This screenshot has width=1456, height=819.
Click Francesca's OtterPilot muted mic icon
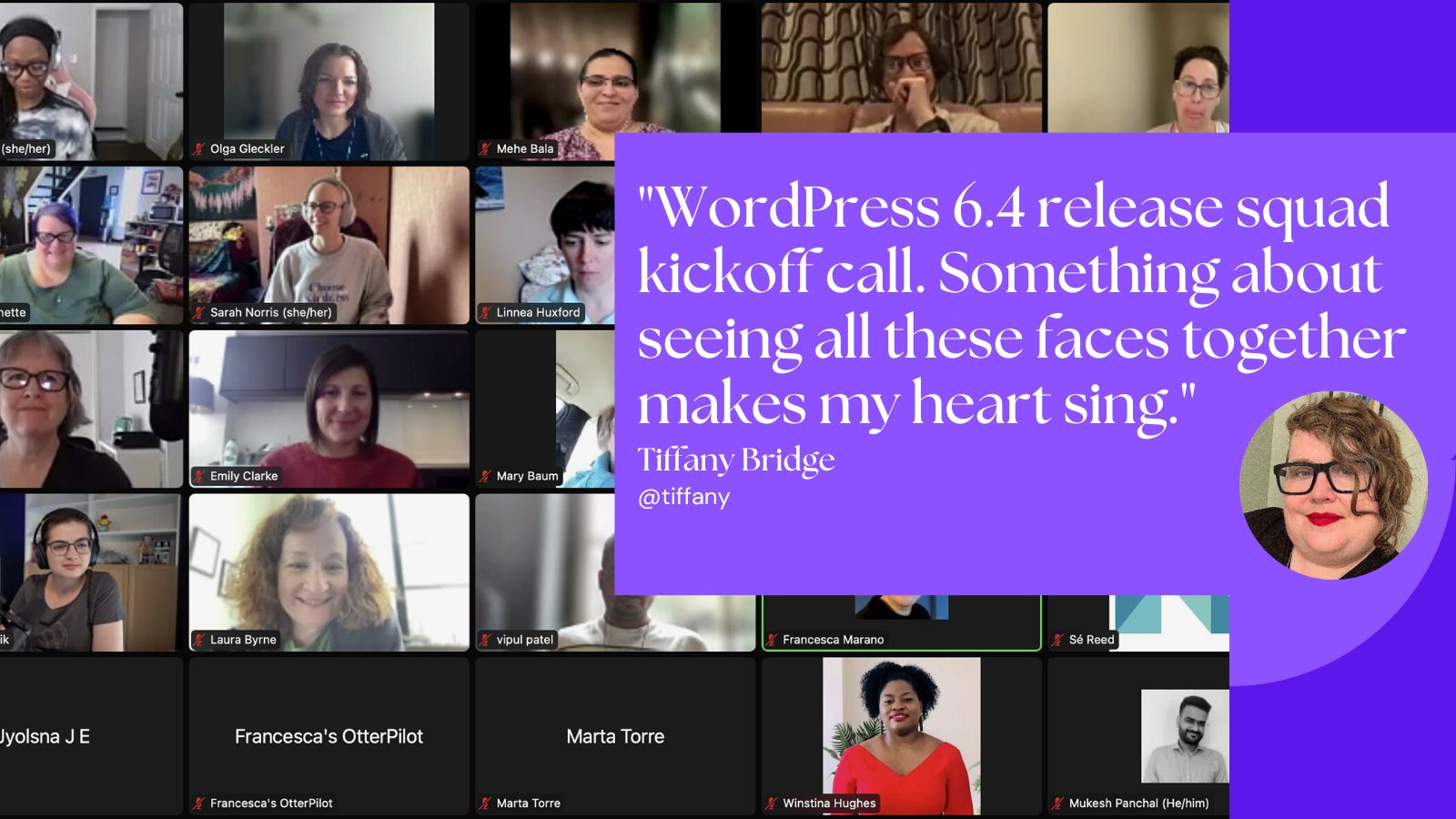[198, 804]
